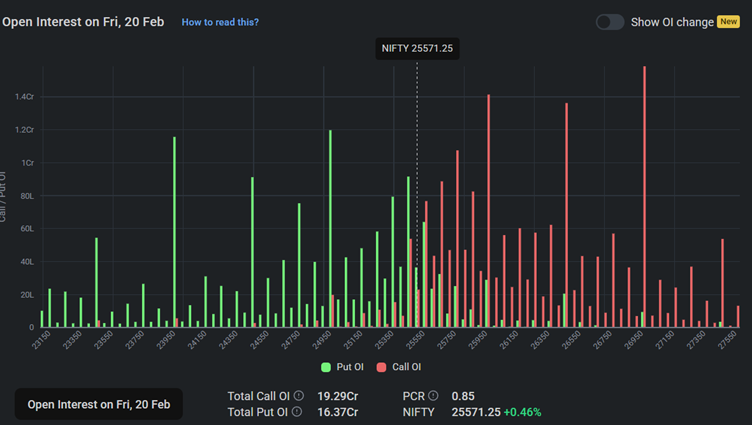Click the info icon beside Total Put OI

coord(297,412)
